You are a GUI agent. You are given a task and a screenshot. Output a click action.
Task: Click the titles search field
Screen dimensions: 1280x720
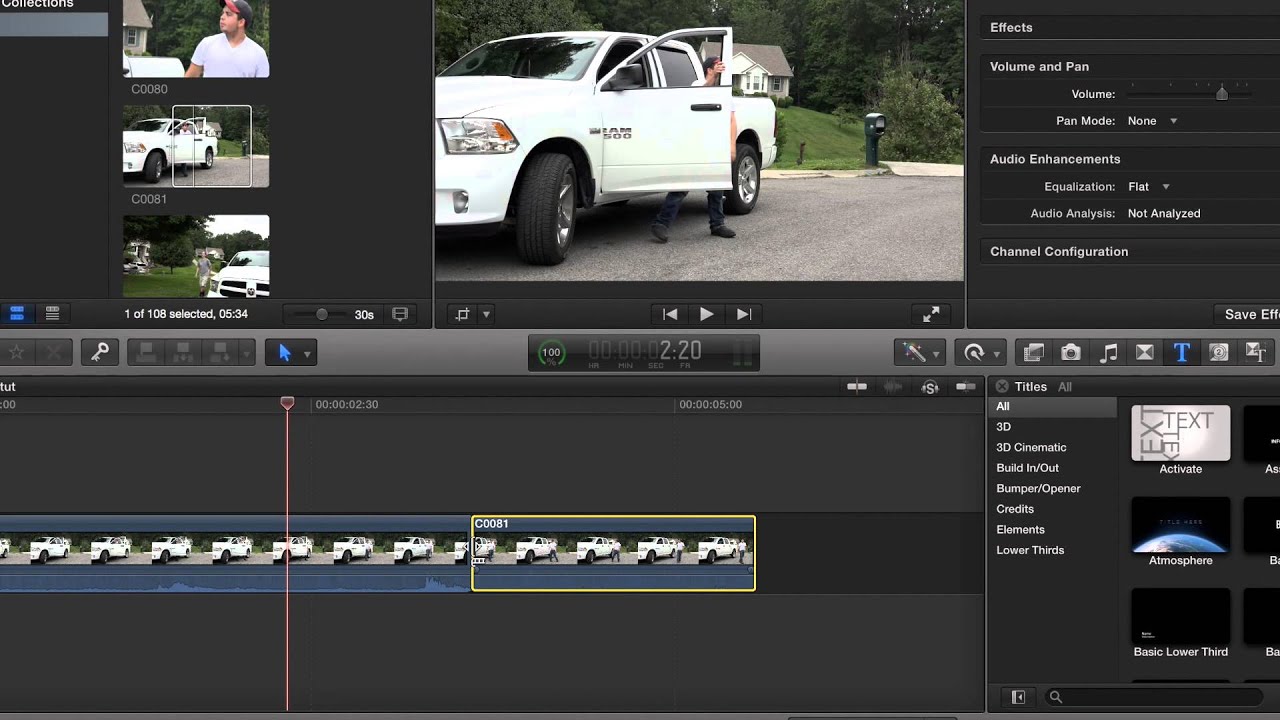tap(1154, 697)
